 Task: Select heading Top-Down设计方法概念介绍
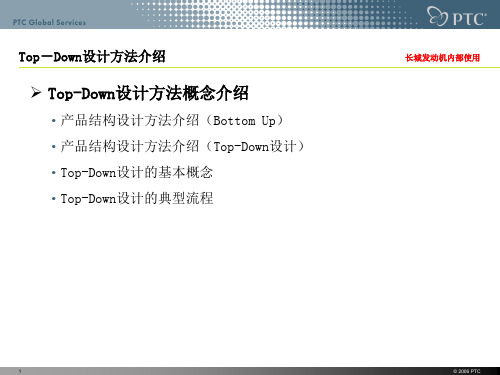148,93
